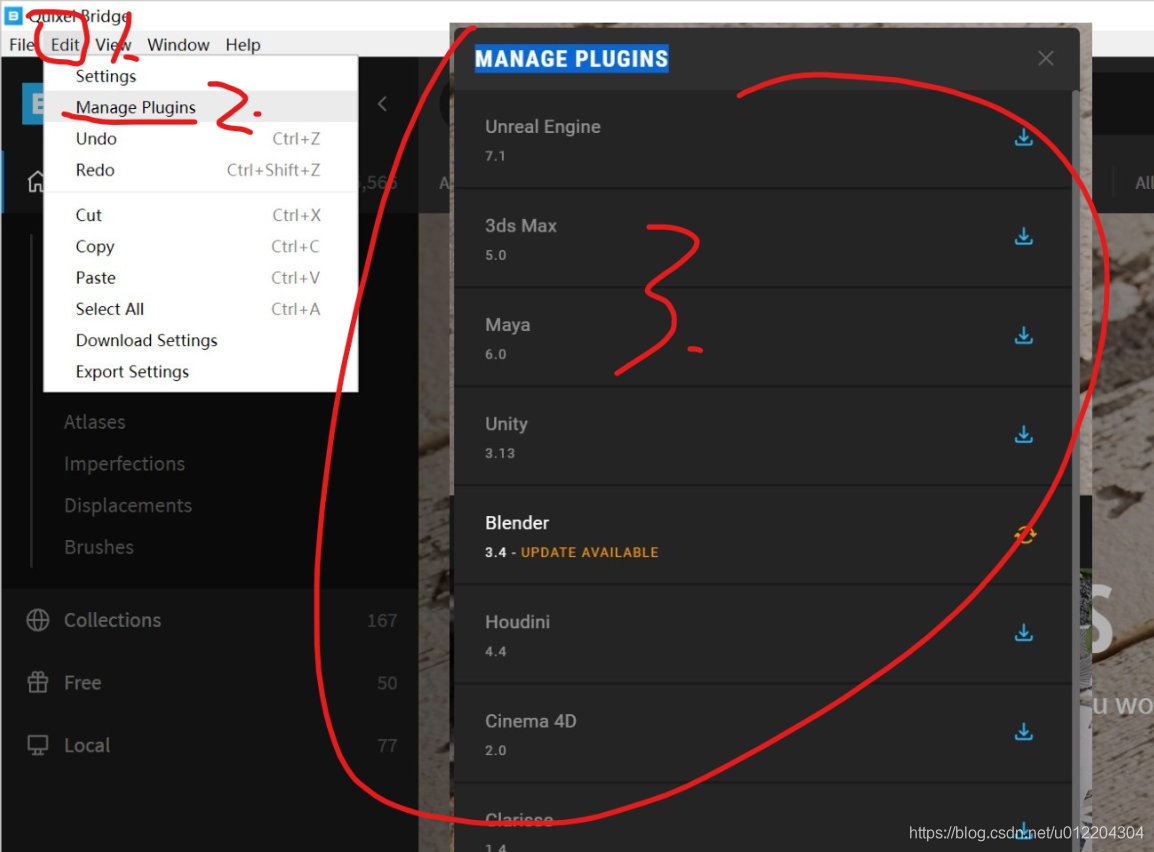Click the Free count 50
This screenshot has height=852, width=1154.
tap(387, 684)
